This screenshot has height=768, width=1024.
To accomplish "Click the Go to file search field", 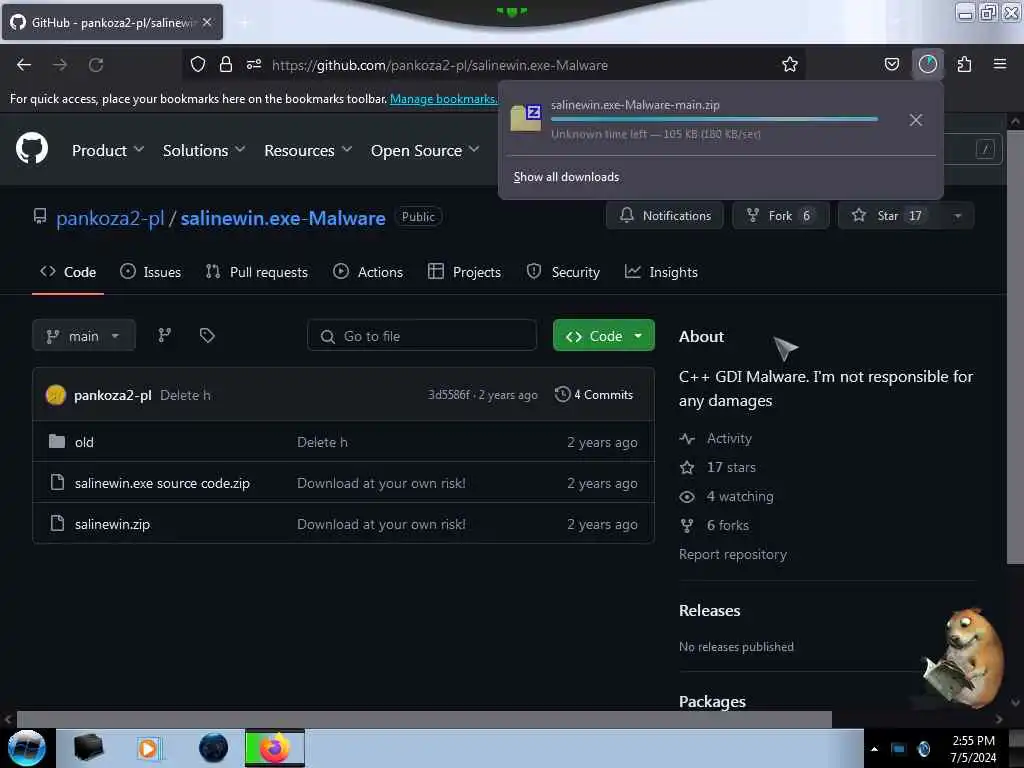I will pos(422,336).
